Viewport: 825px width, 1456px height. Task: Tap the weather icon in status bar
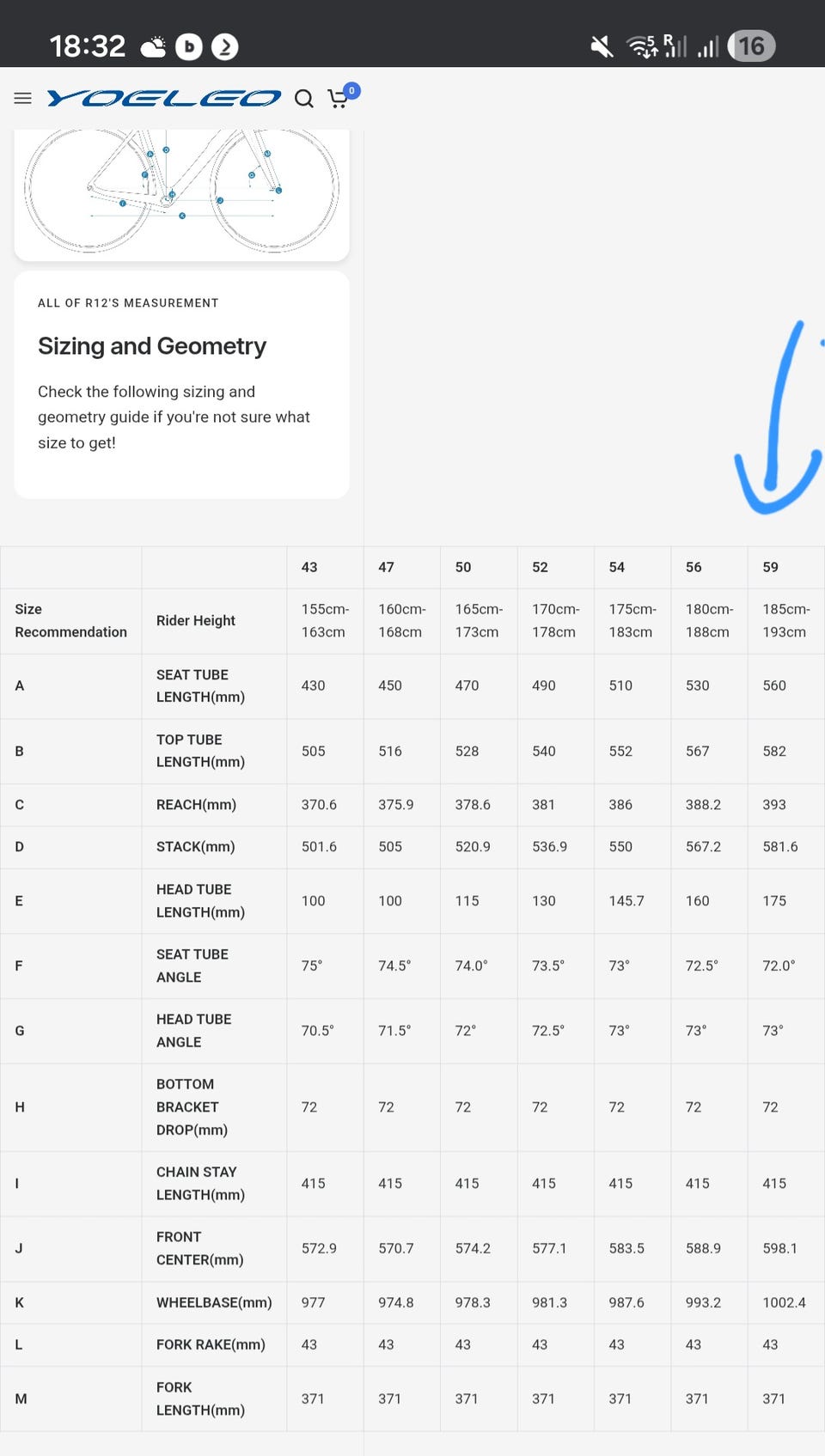pyautogui.click(x=154, y=46)
